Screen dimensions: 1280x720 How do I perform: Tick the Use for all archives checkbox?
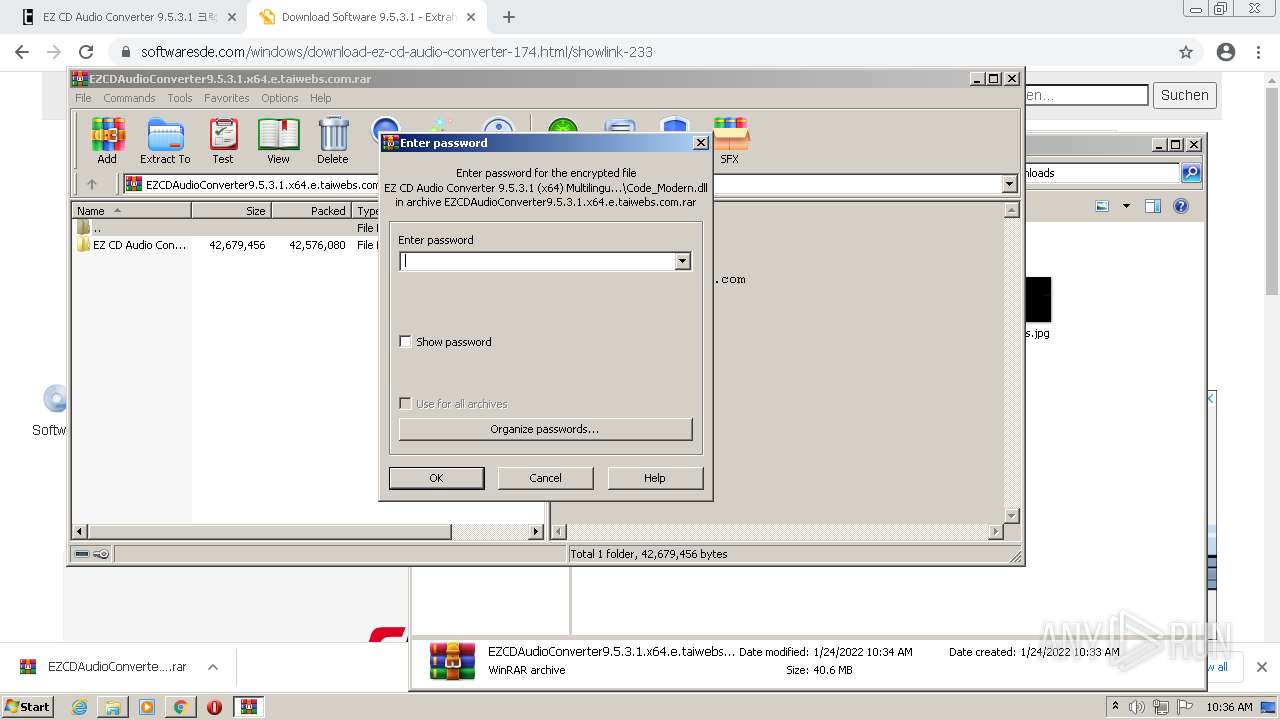point(405,404)
